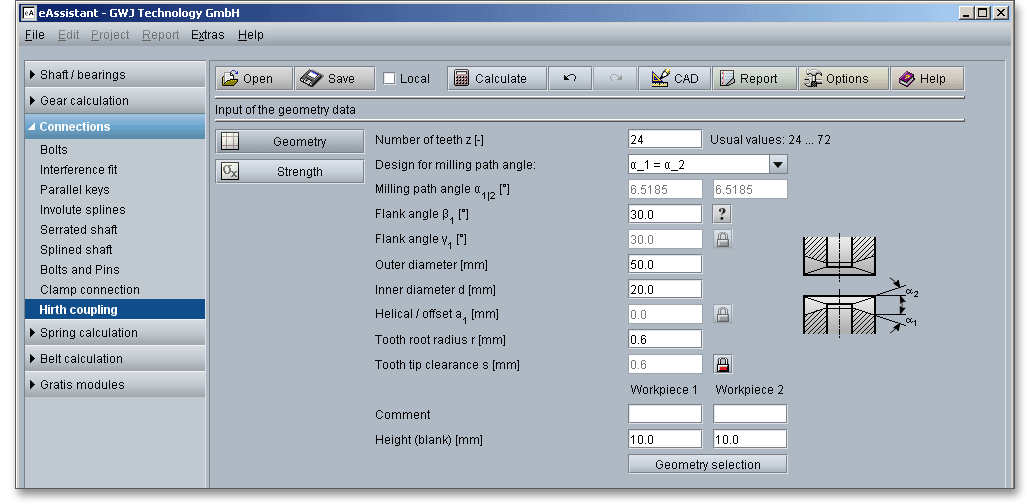Toggle the Local checkbox
Screen dimensions: 1030x504
tap(390, 79)
